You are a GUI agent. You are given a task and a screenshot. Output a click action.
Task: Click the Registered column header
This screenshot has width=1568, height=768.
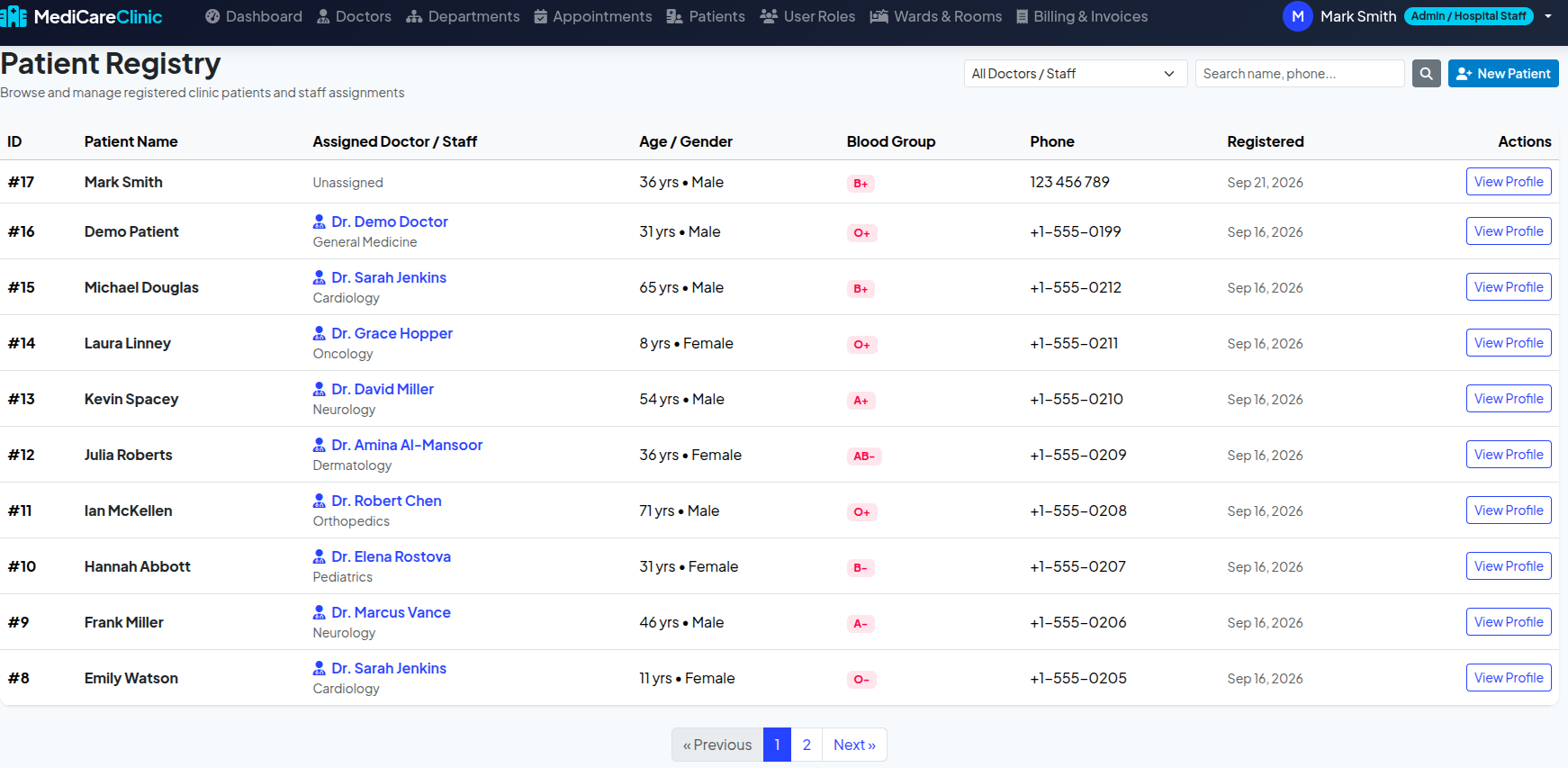coord(1265,141)
